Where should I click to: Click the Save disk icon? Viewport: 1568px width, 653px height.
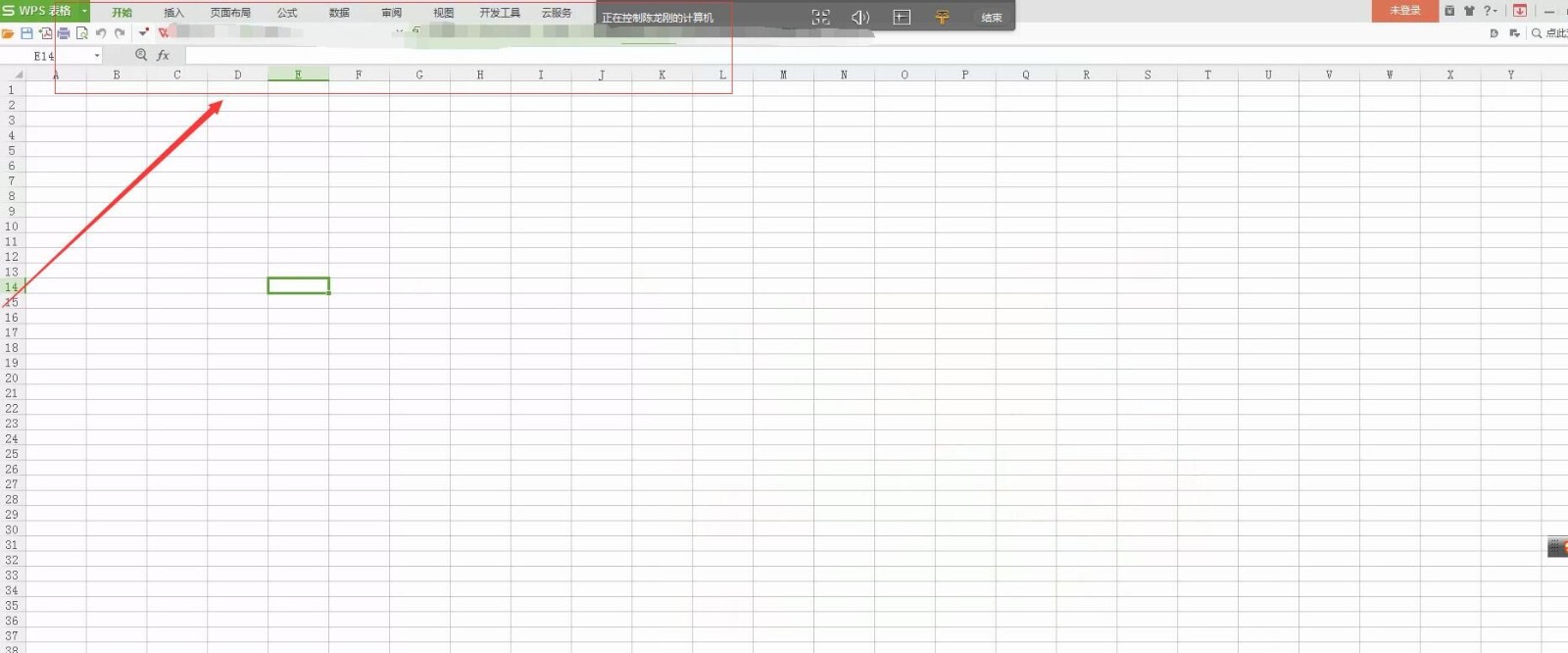click(26, 33)
